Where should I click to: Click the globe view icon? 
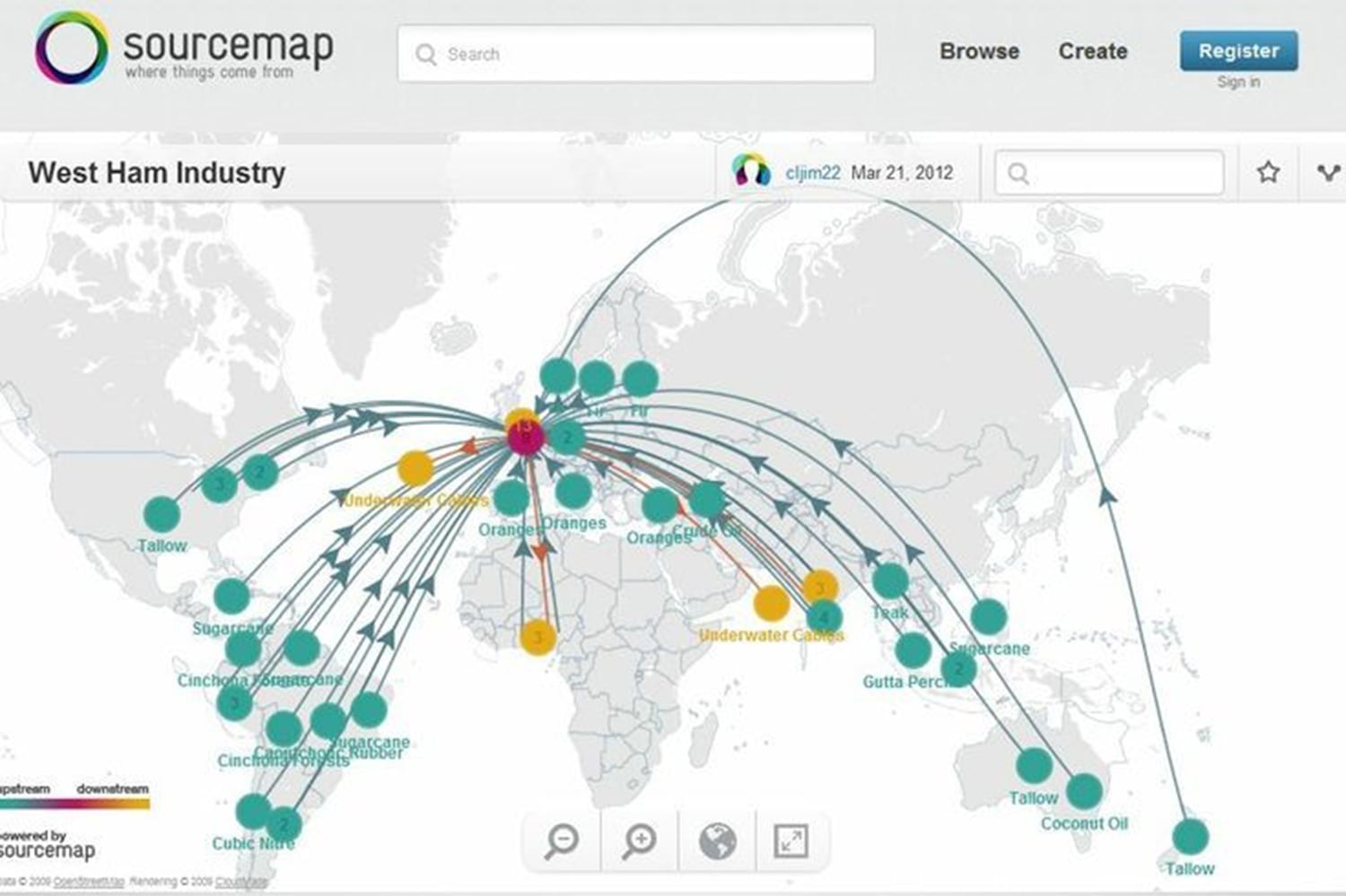point(717,840)
